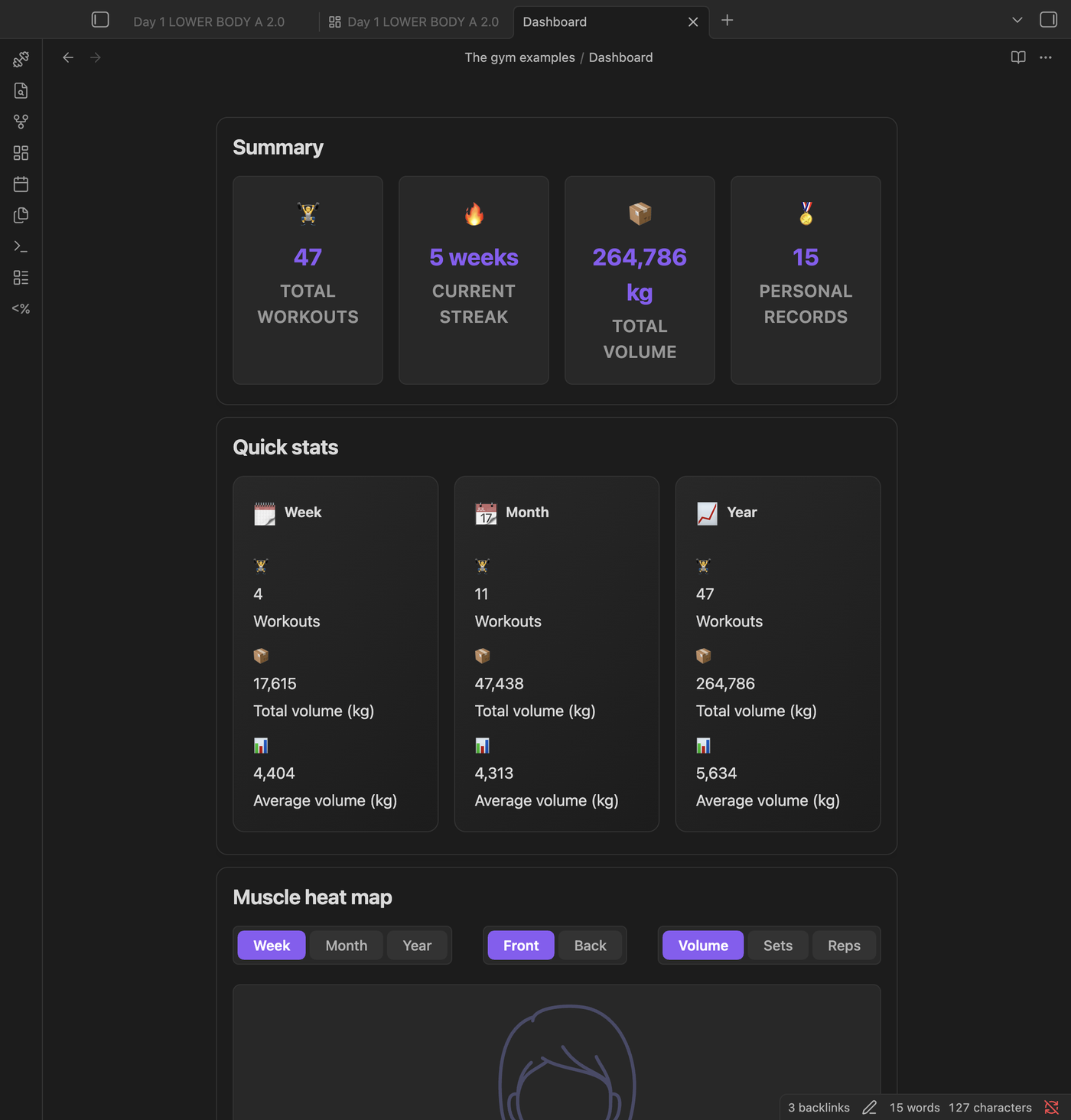This screenshot has height=1120, width=1071.
Task: Click the 'Muscle heat map' heading
Action: pos(312,897)
